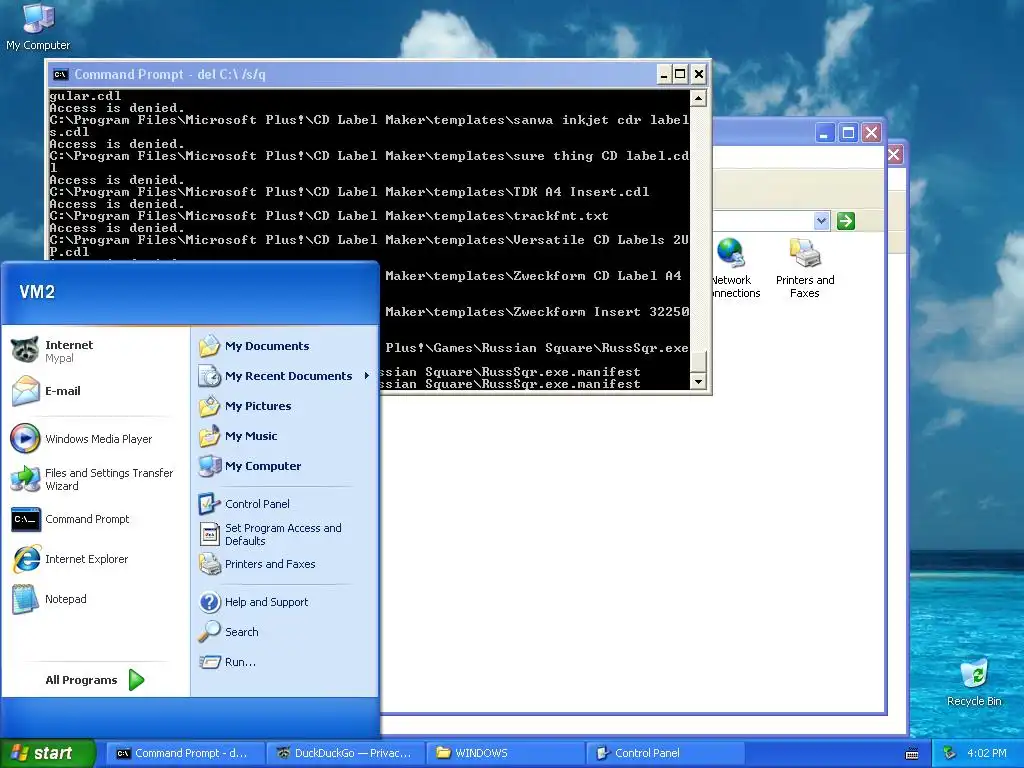Click the keyboard tray icon

coord(912,754)
